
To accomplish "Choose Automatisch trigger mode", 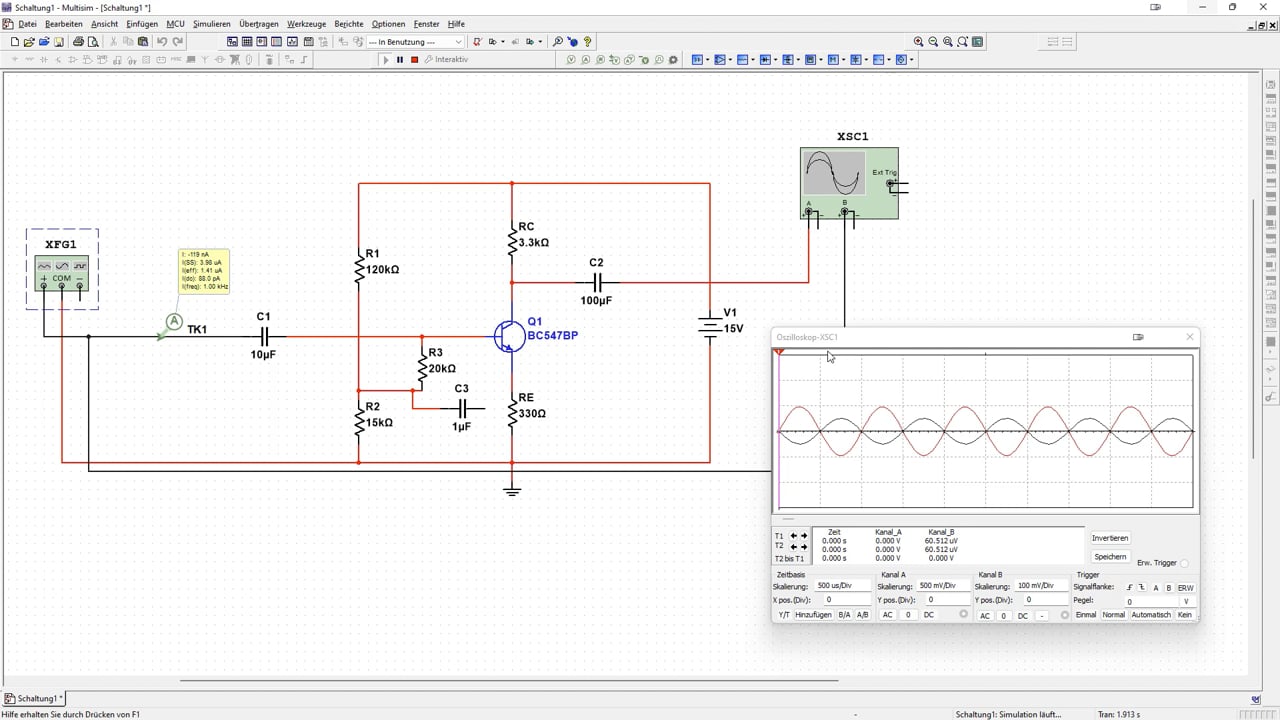I will coord(1151,615).
